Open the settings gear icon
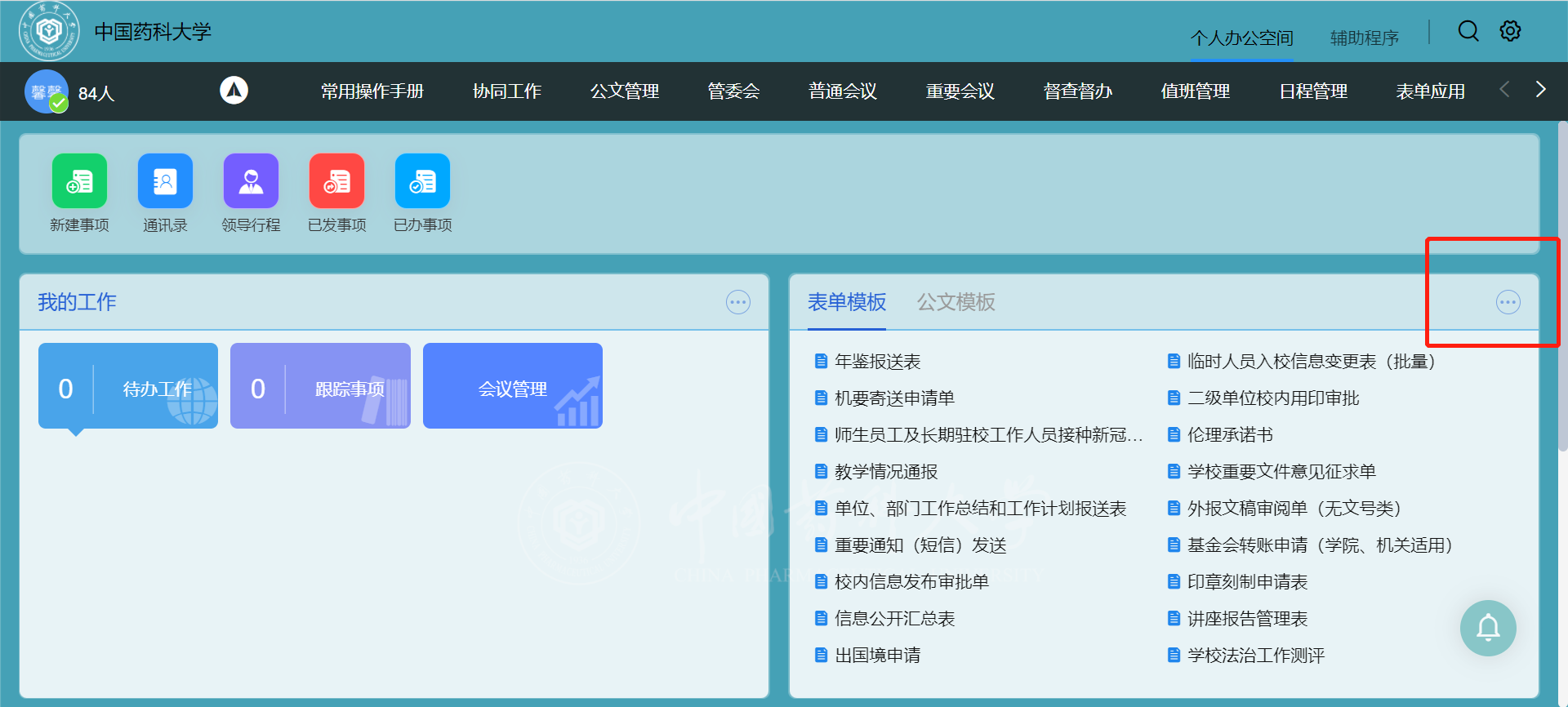This screenshot has width=1568, height=707. tap(1510, 31)
